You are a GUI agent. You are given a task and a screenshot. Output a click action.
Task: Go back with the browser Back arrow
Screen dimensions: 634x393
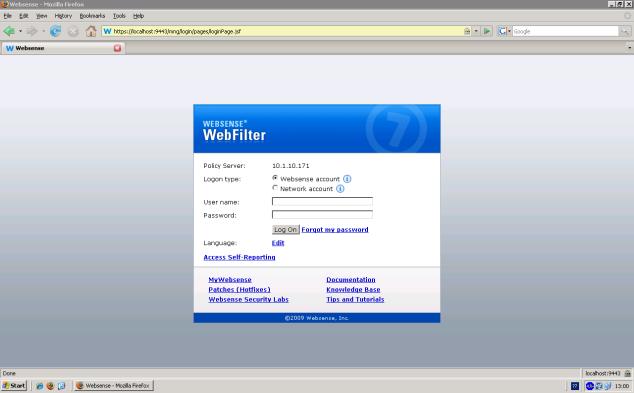tap(9, 31)
